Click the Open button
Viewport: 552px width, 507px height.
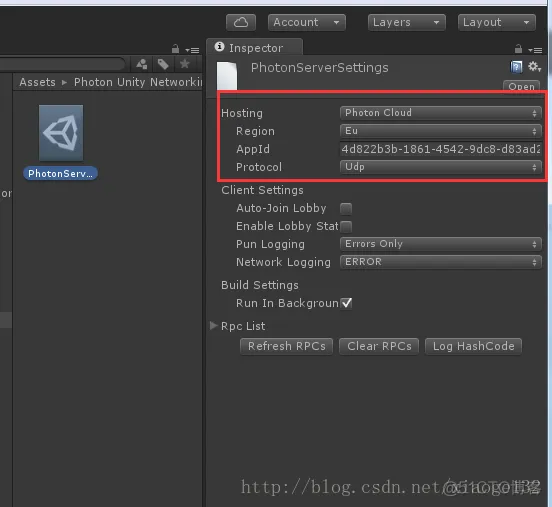click(521, 86)
